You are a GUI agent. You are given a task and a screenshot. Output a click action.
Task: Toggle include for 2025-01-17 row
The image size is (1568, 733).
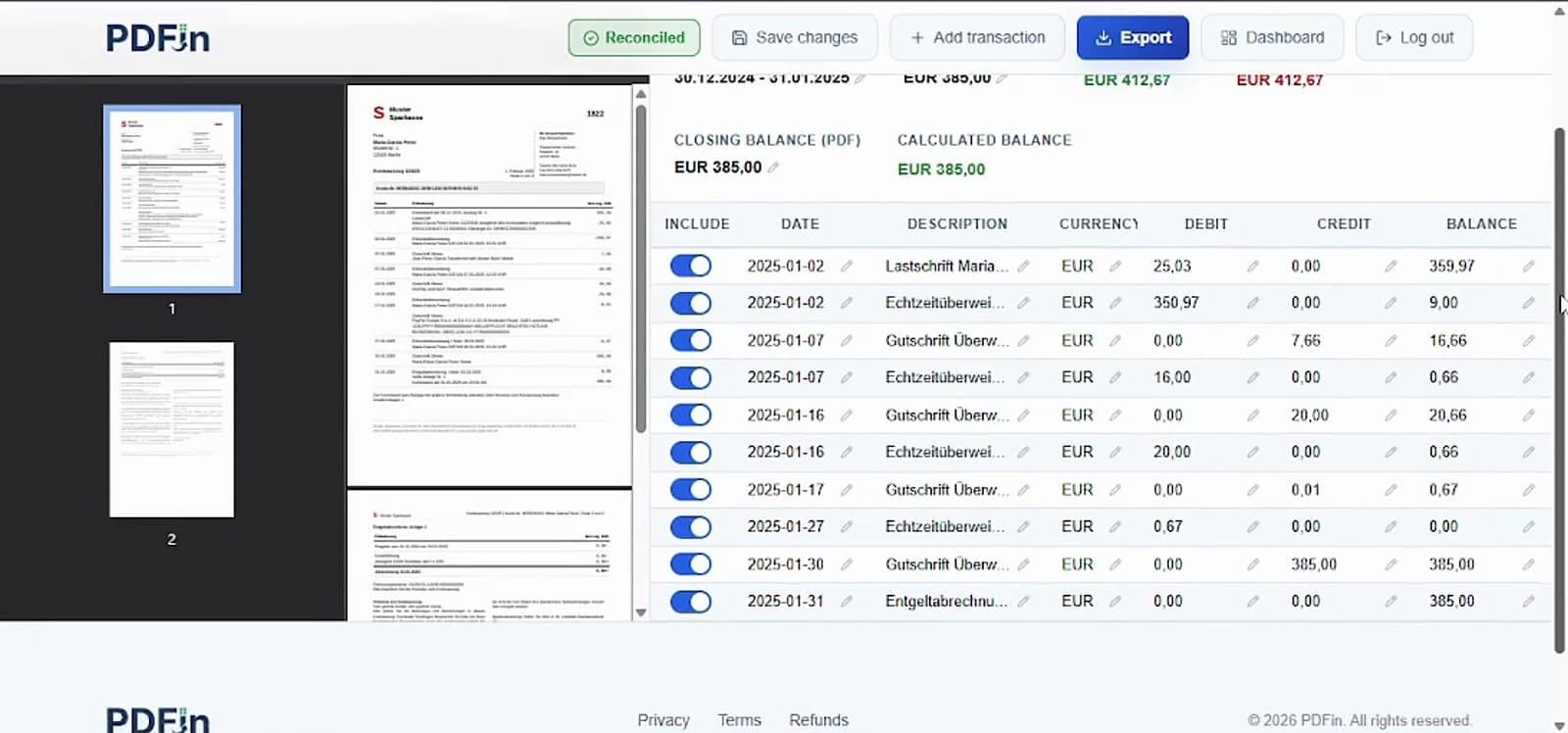point(691,489)
